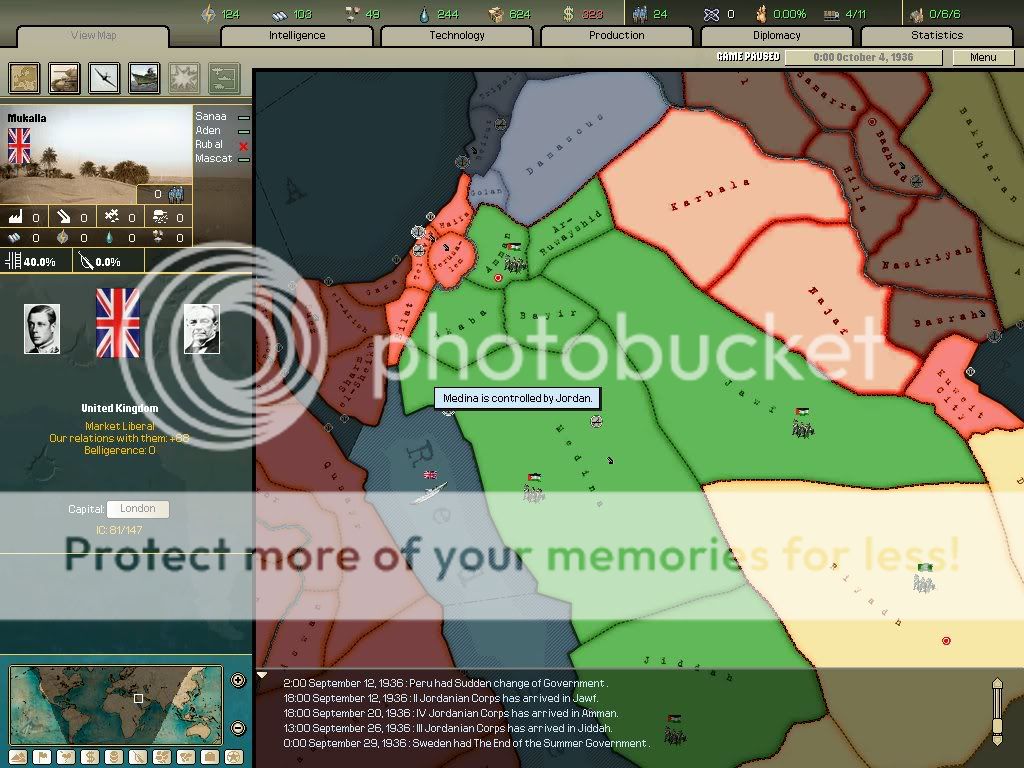
Task: Select the naval units warship icon
Action: pos(145,78)
